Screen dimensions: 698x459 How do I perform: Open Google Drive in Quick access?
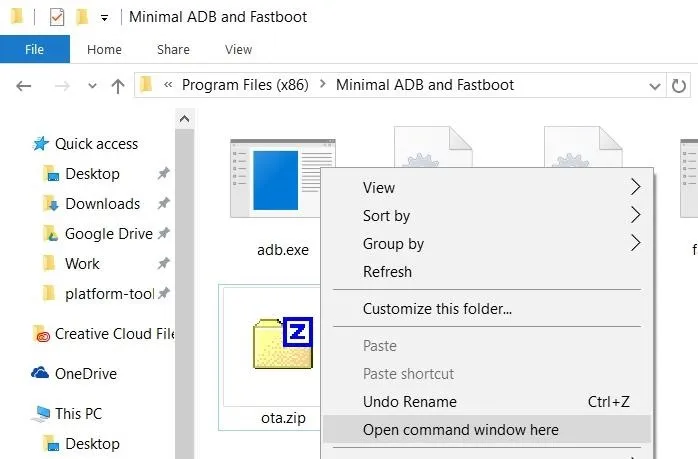109,234
